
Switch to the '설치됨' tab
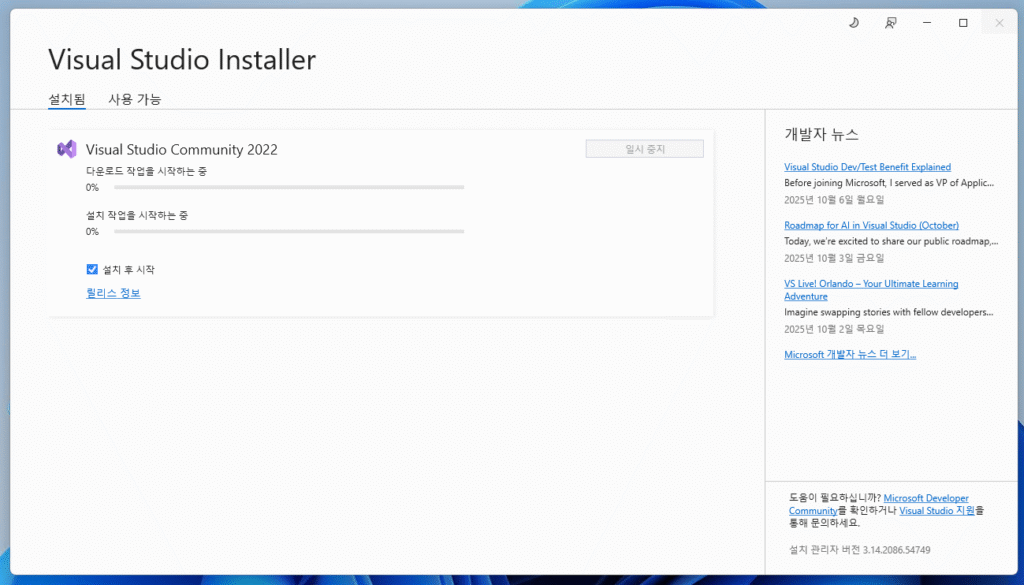tap(67, 99)
